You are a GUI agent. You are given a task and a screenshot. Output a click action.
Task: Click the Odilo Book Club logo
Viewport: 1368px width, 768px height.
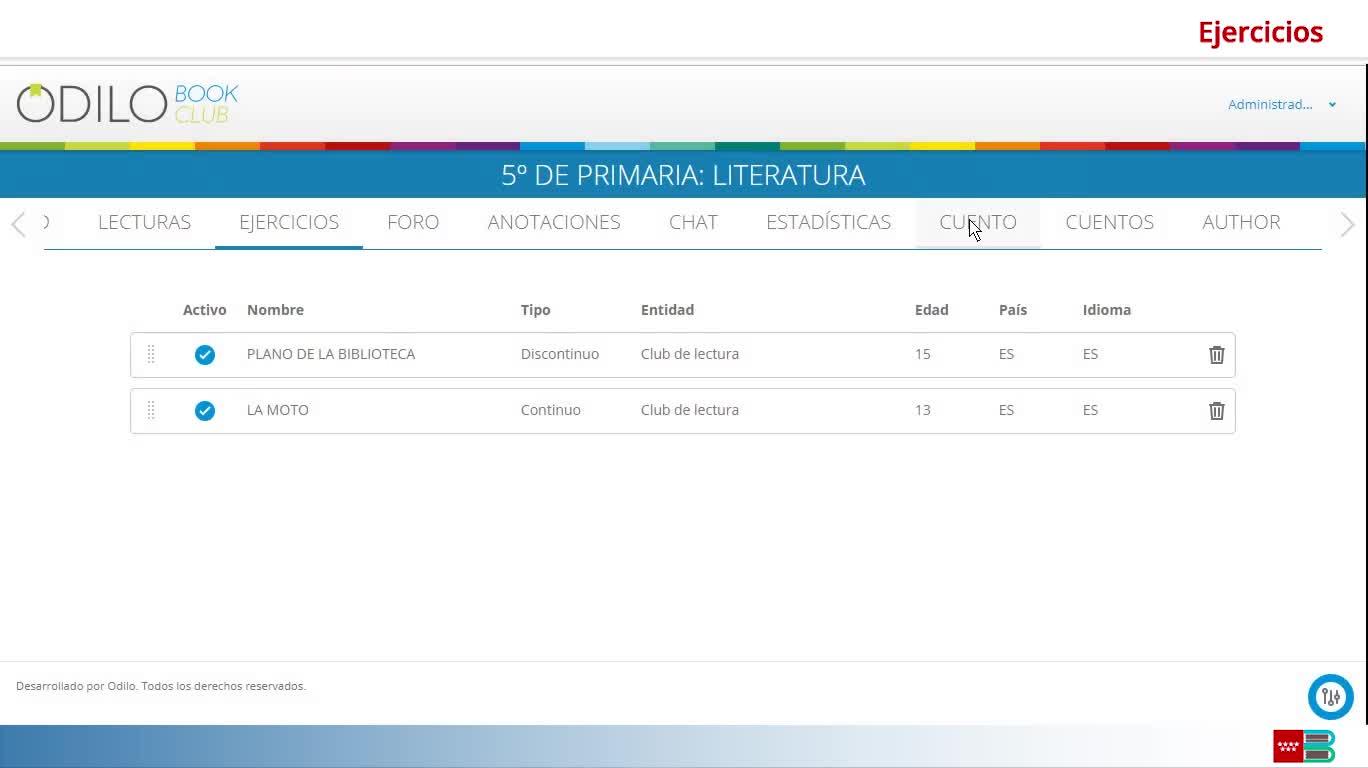pos(127,103)
